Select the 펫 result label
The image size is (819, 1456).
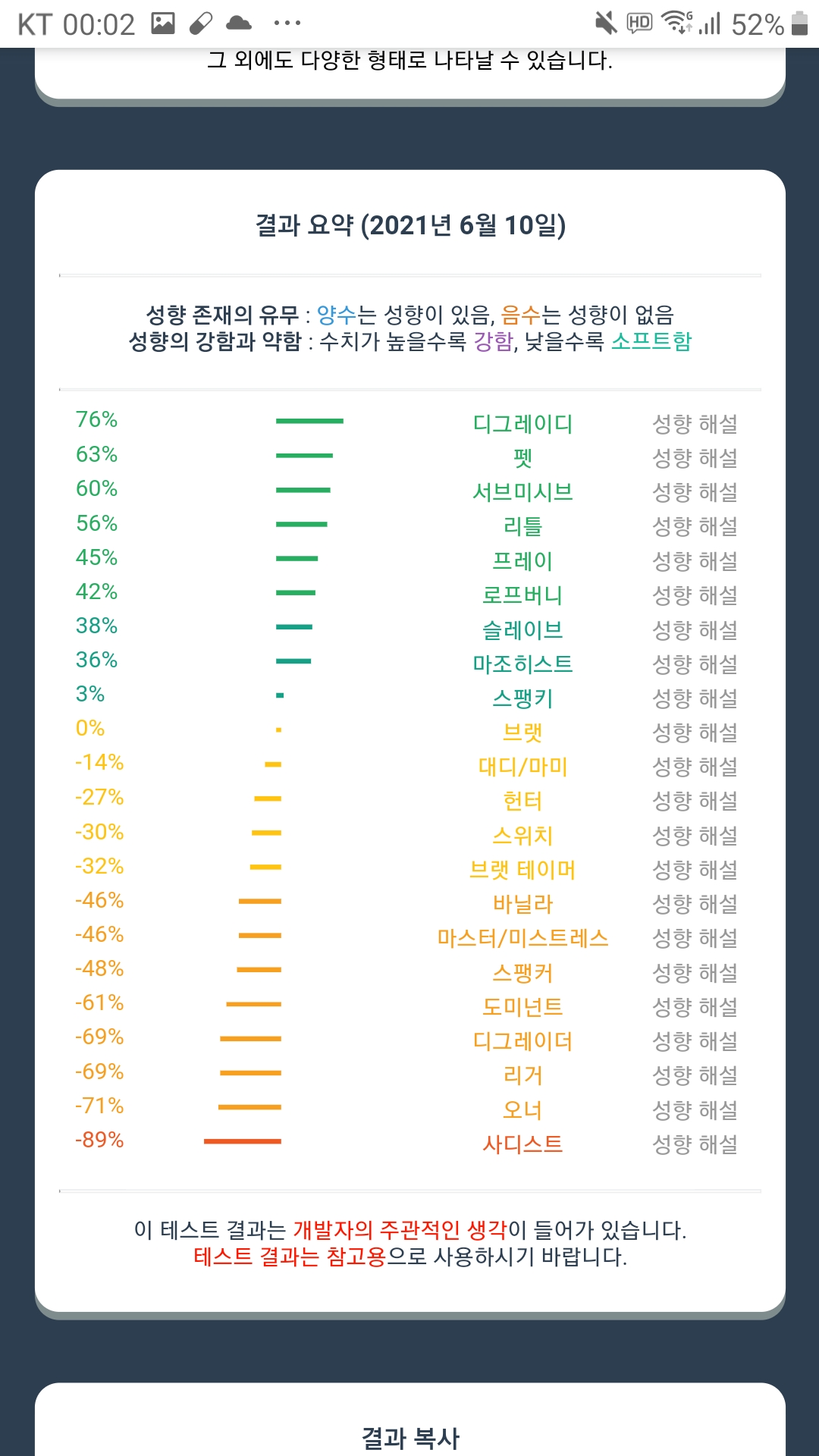(x=522, y=458)
